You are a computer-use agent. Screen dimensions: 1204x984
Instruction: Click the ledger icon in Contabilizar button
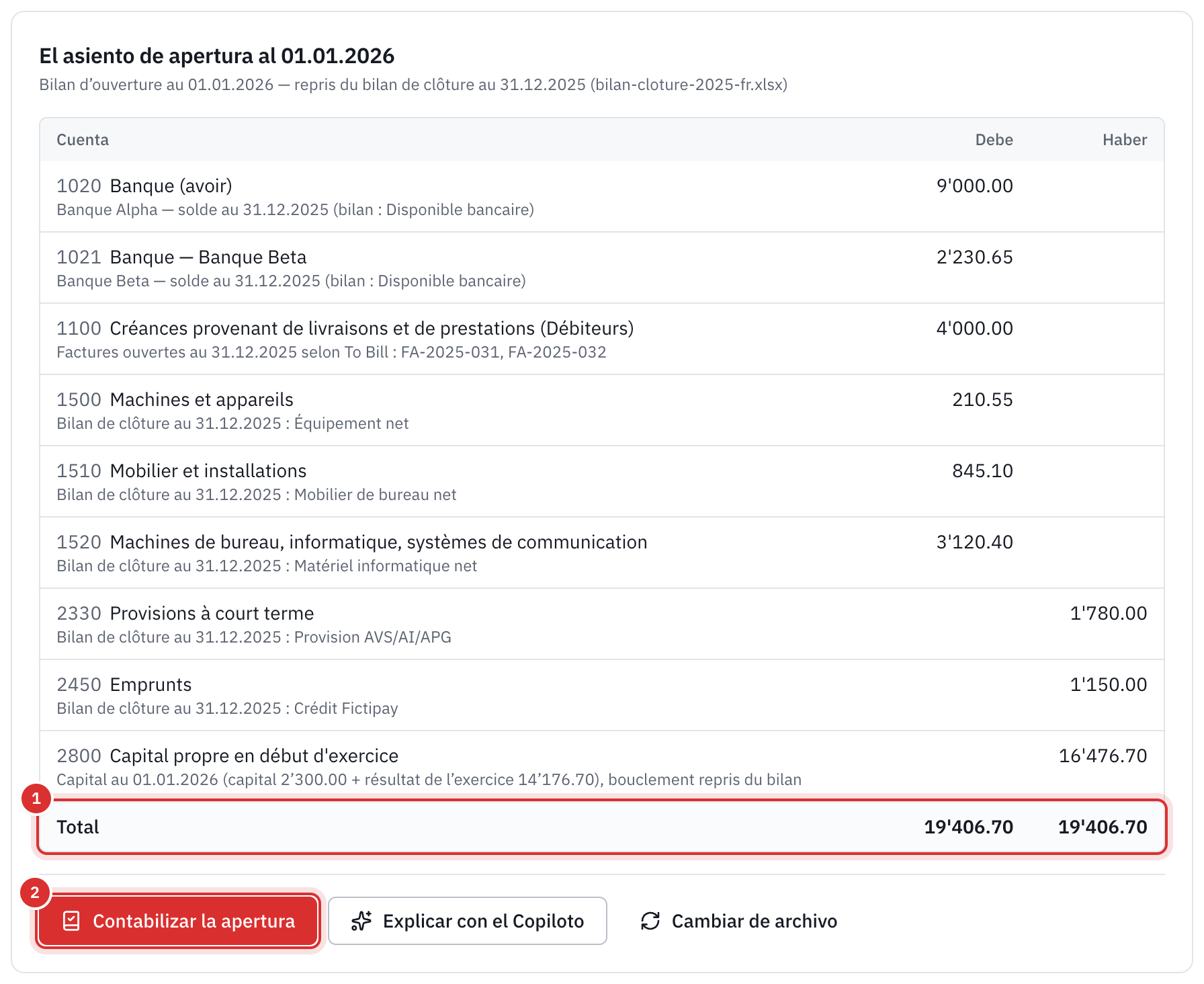tap(71, 921)
